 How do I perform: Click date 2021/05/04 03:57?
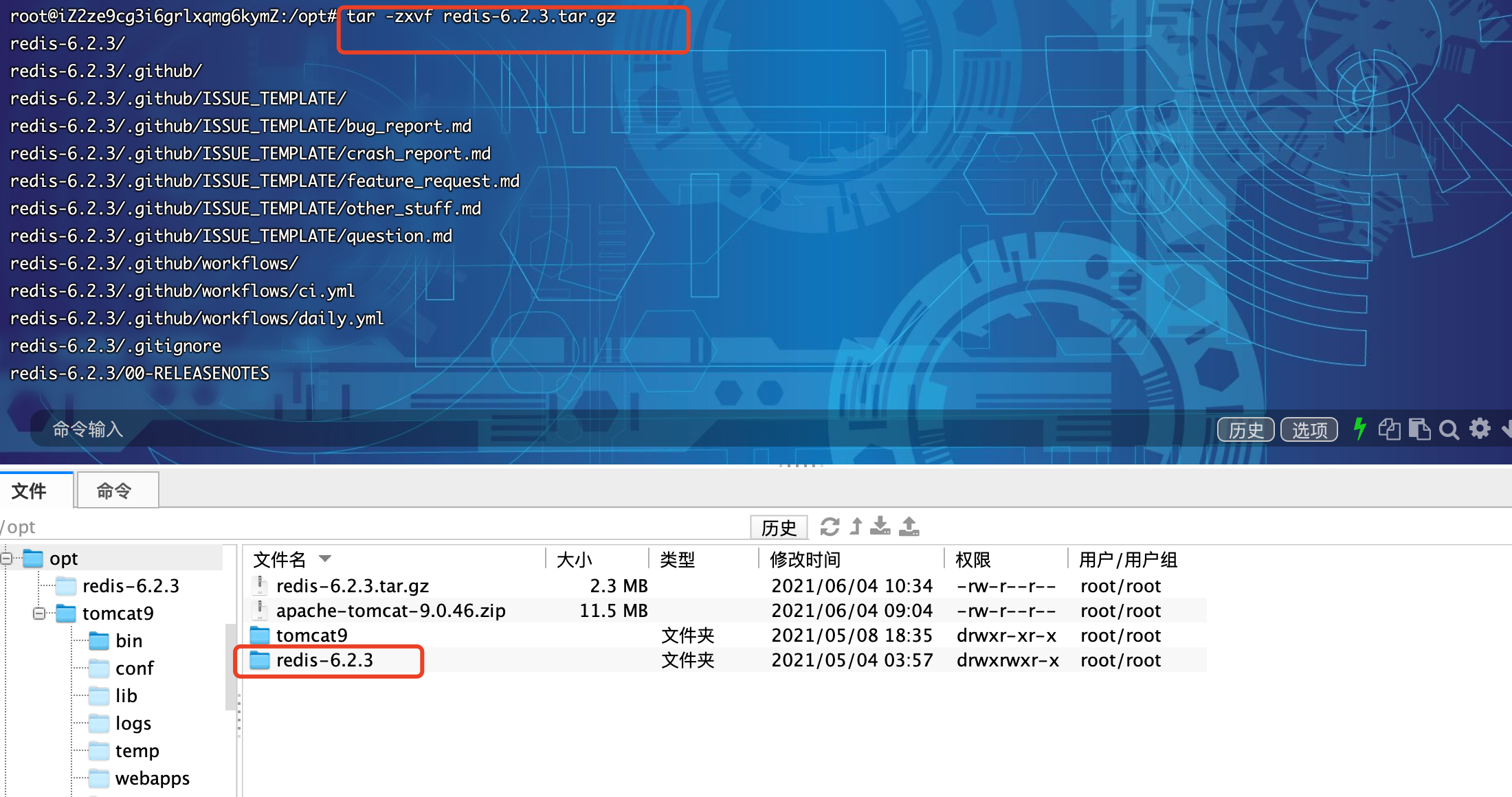click(x=852, y=660)
